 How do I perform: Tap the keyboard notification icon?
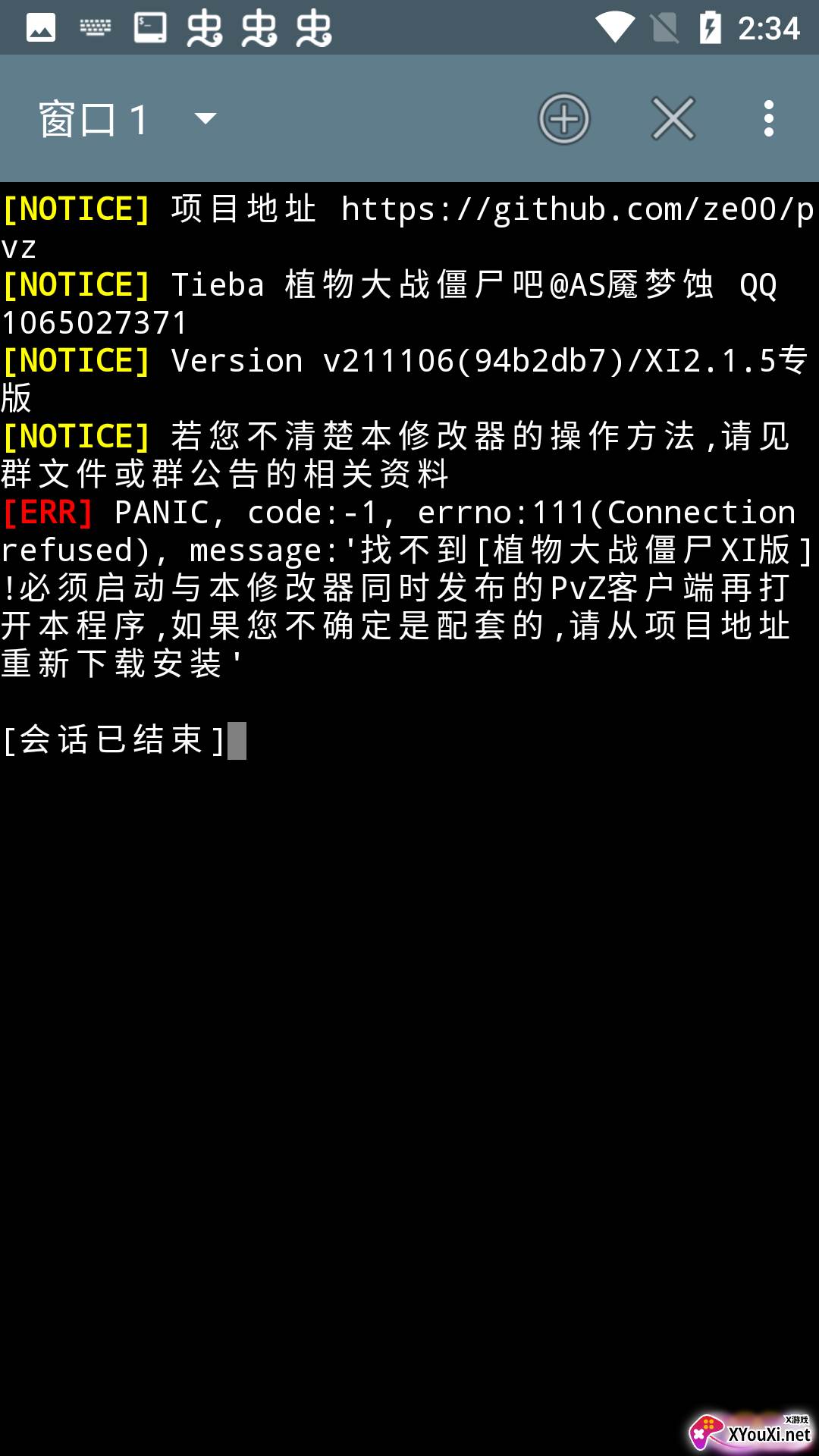tap(96, 29)
